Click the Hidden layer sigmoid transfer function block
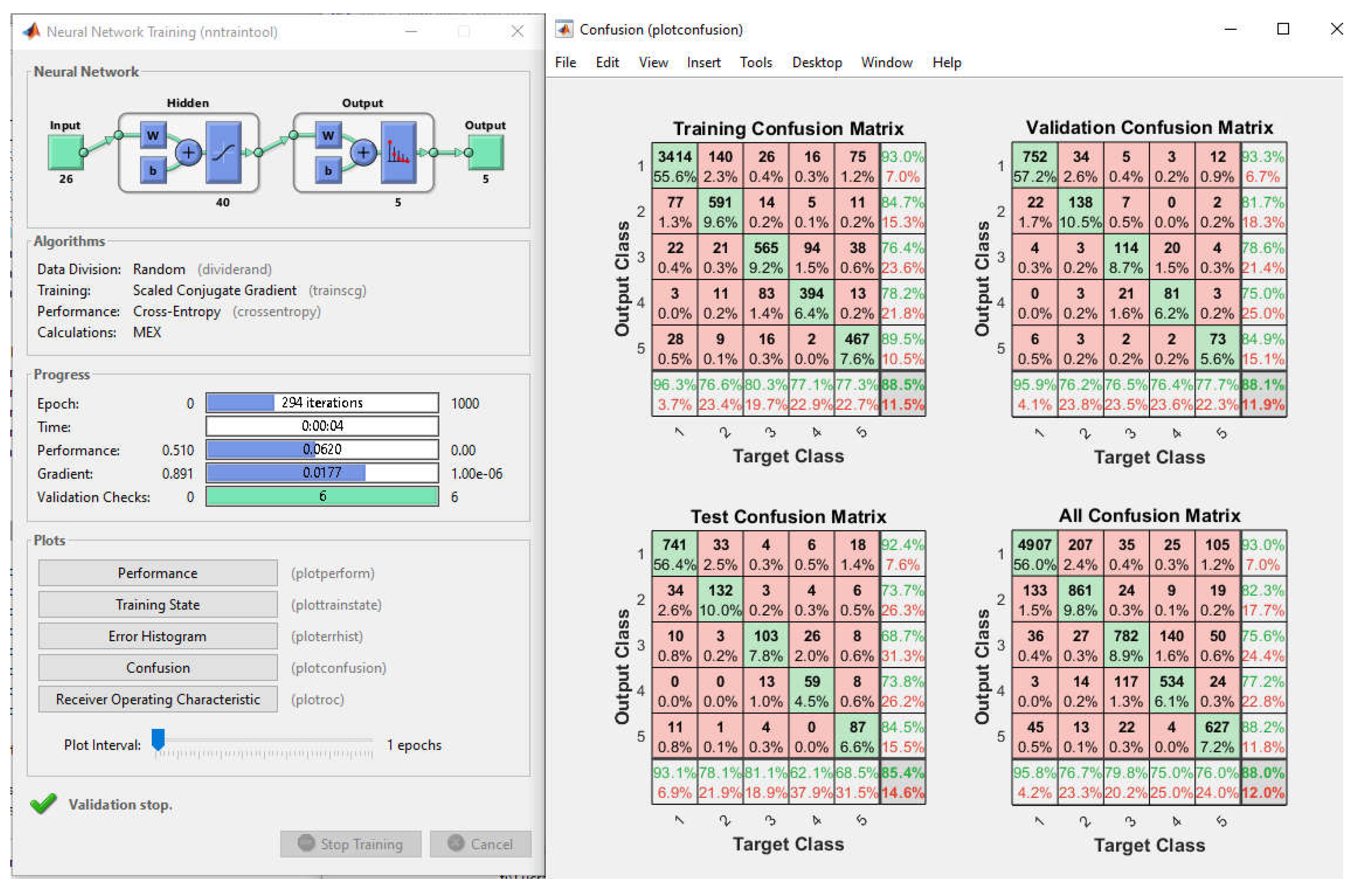Image resolution: width=1359 pixels, height=896 pixels. [224, 152]
